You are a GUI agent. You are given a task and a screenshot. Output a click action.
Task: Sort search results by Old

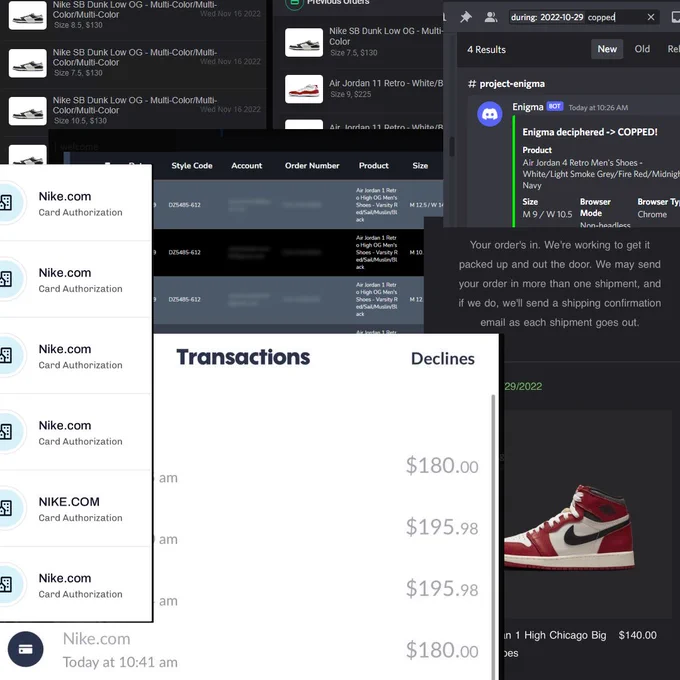[x=642, y=49]
